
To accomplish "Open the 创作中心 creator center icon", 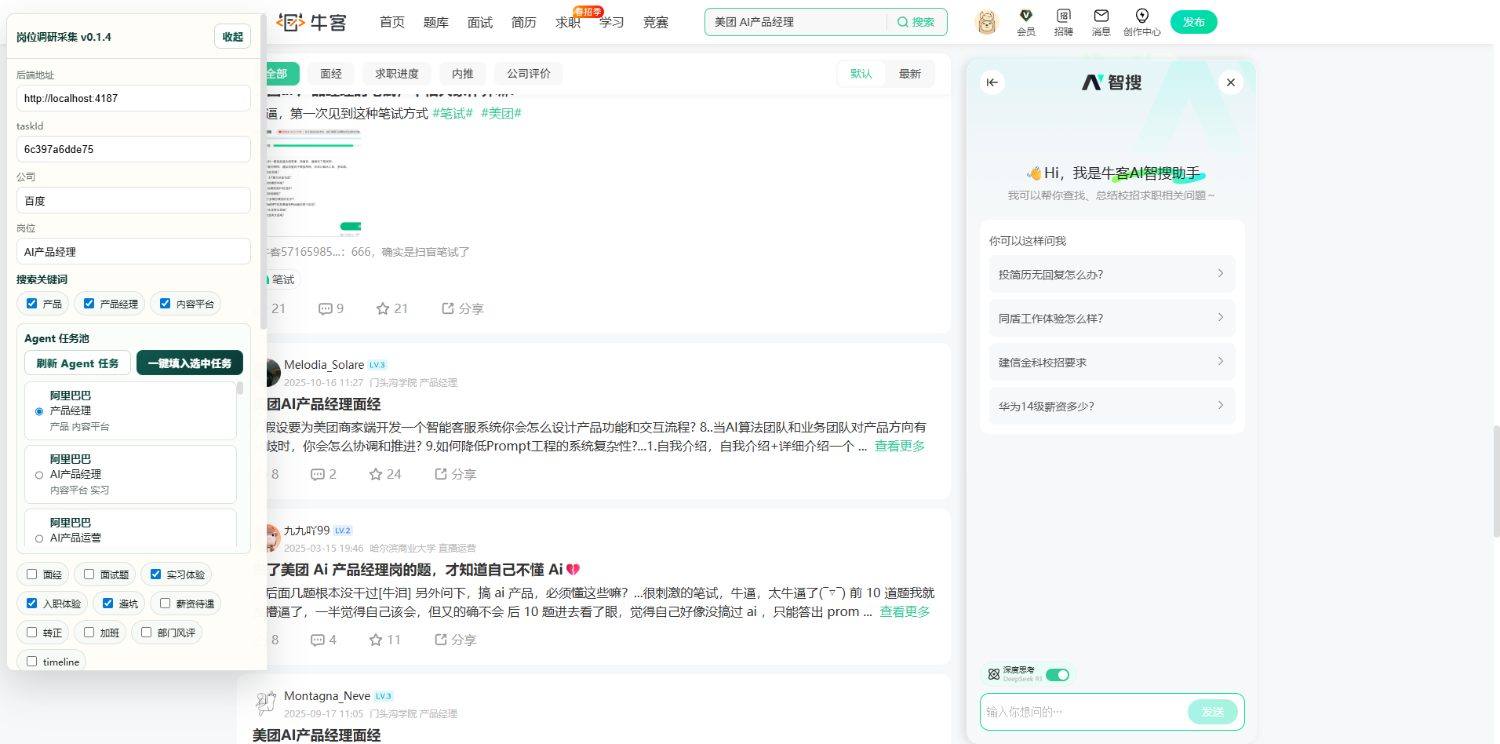I will tap(1142, 22).
